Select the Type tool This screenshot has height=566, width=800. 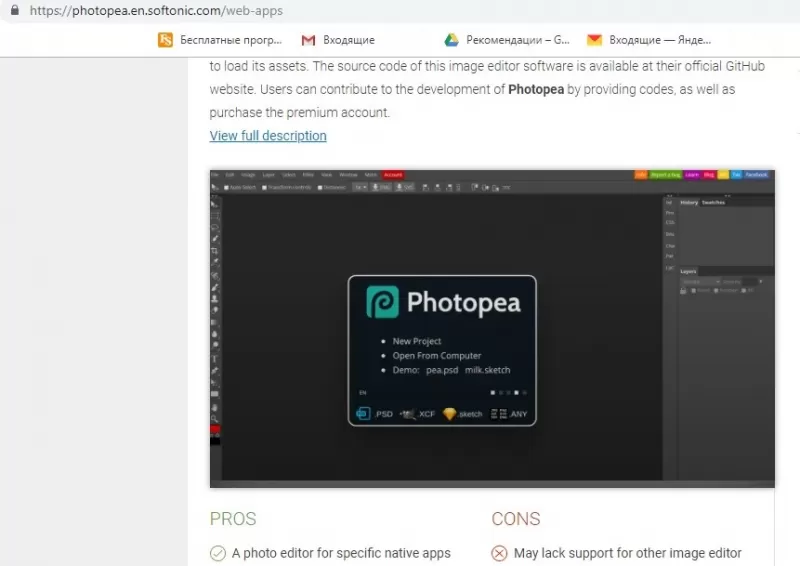pos(214,359)
